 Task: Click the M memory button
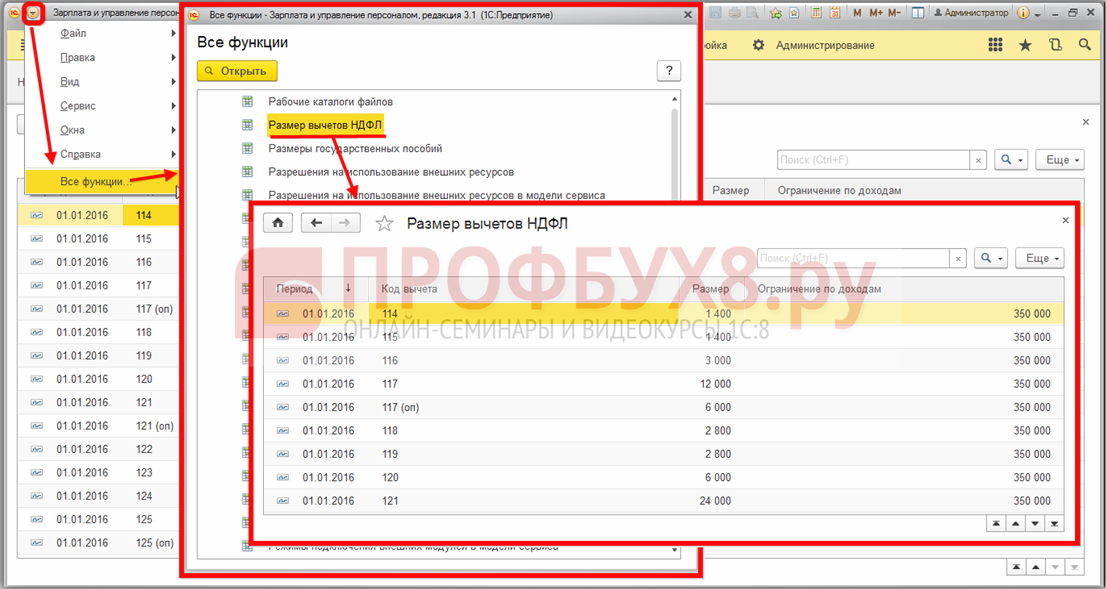pos(857,13)
